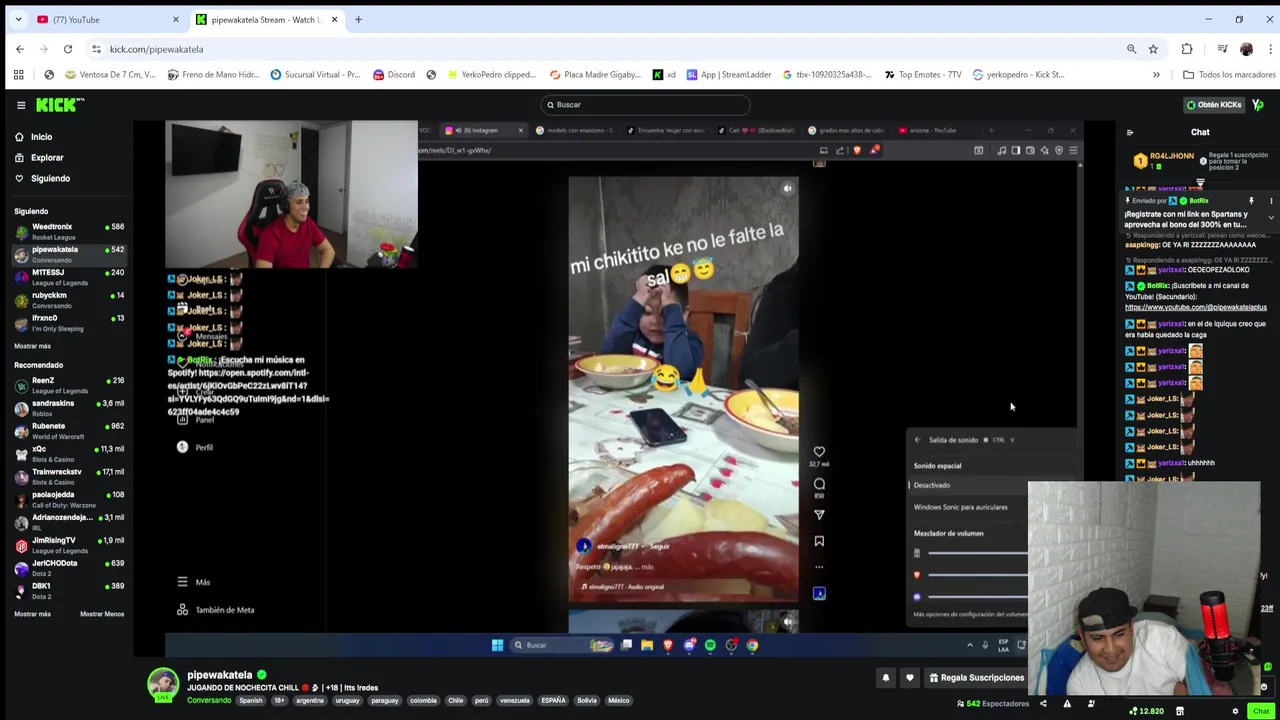
Task: Expand the pinned BotRix message
Action: pyautogui.click(x=1271, y=217)
